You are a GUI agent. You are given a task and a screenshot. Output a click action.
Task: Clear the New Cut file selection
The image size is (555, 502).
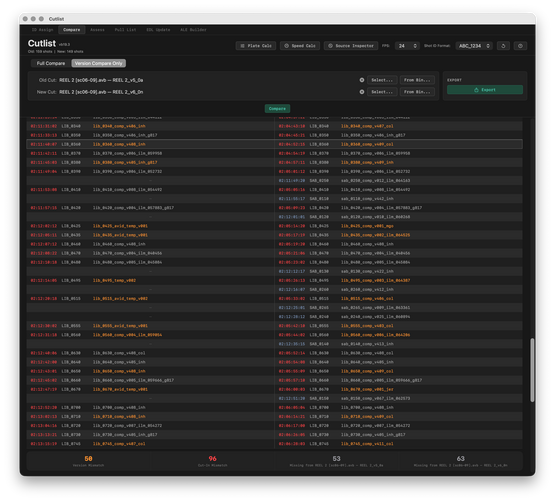362,92
